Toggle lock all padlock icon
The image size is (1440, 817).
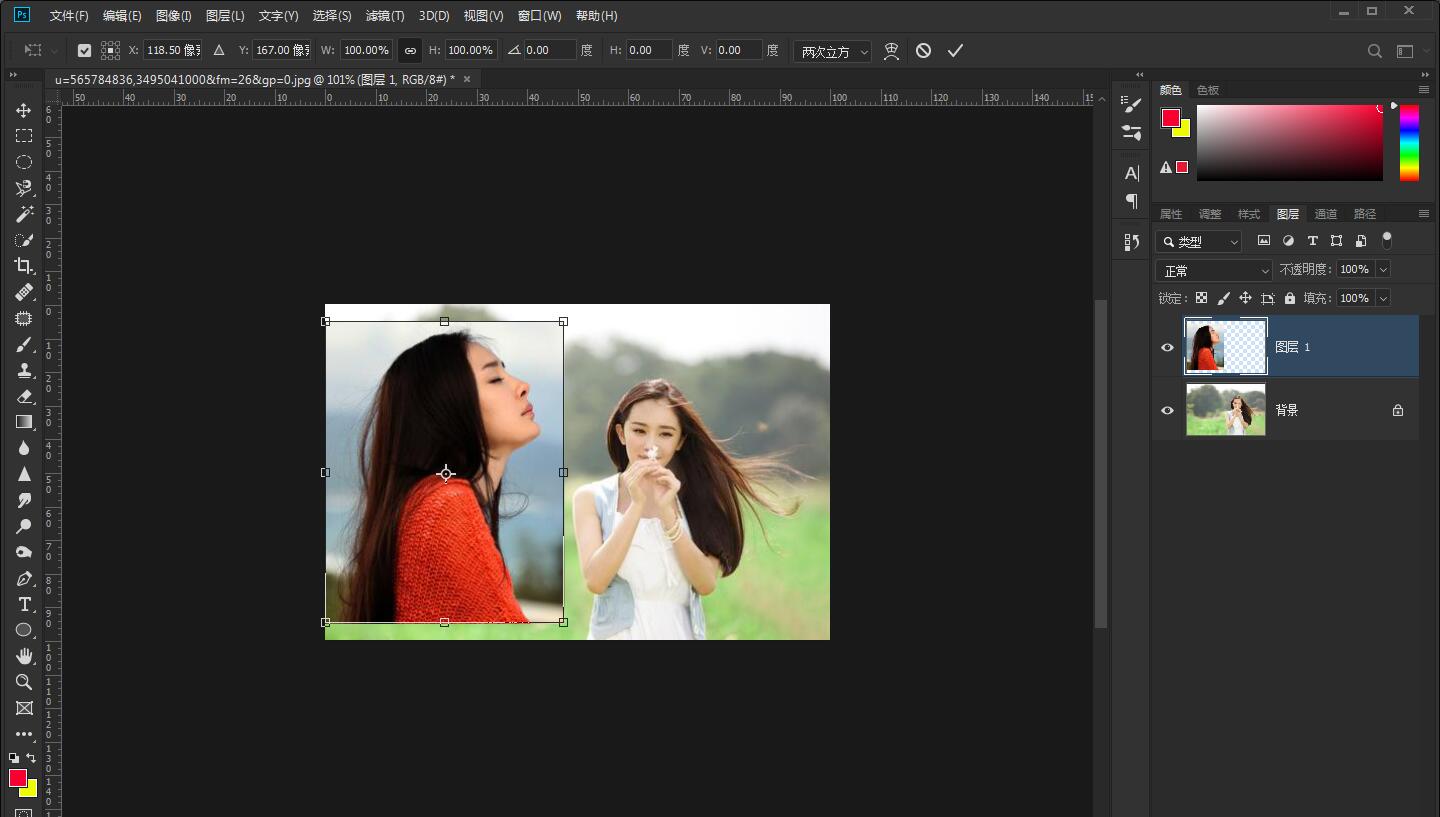[x=1290, y=298]
